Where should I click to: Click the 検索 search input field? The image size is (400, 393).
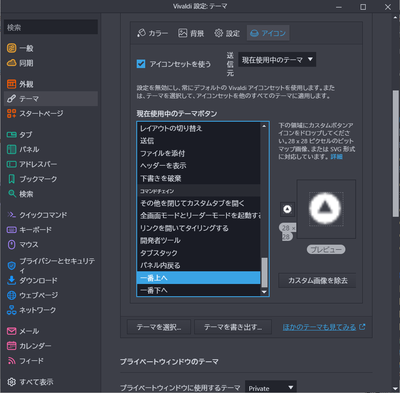[51, 27]
